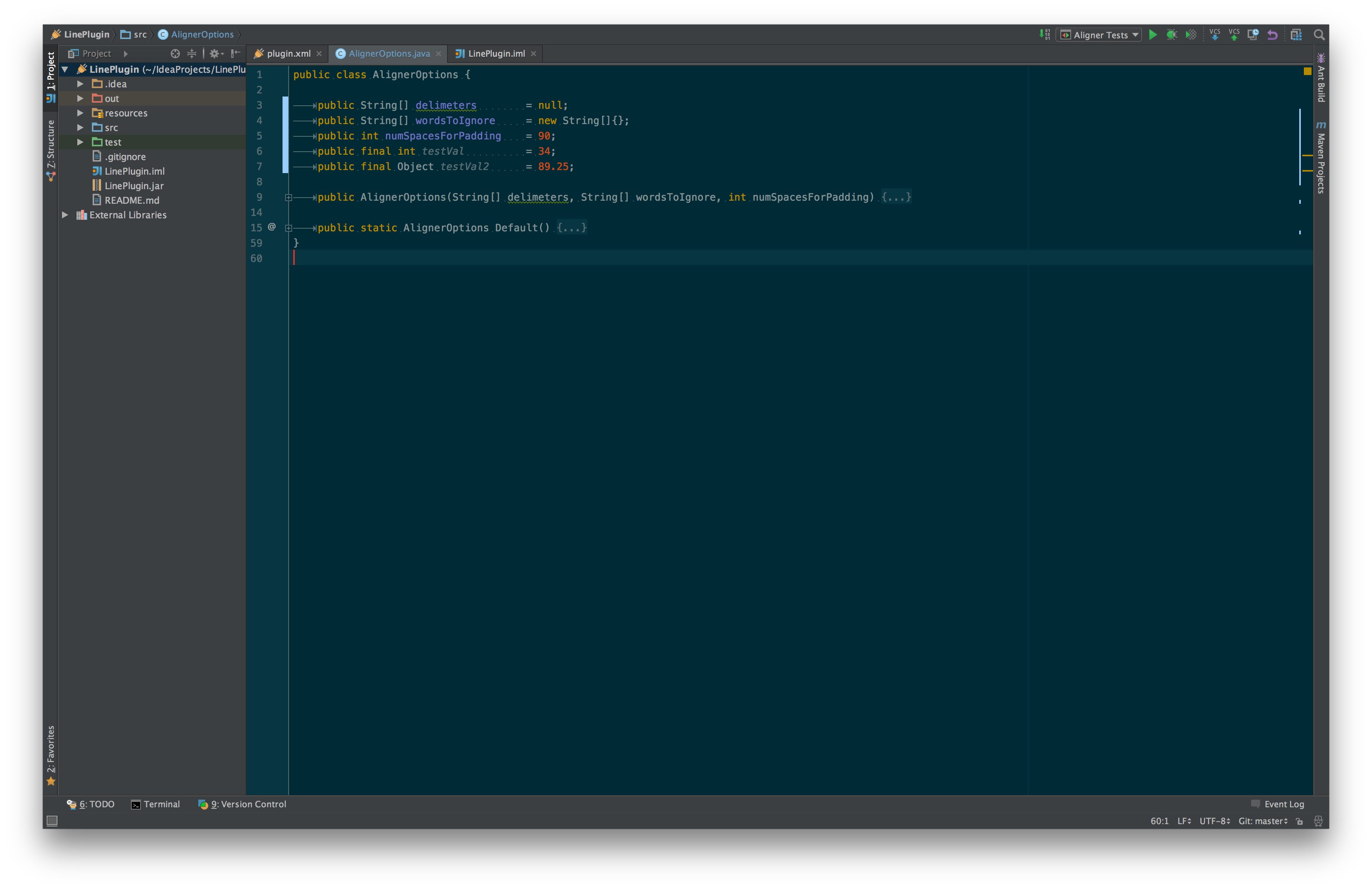Toggle the Structure tool window
Viewport: 1372px width, 890px height.
pyautogui.click(x=51, y=149)
